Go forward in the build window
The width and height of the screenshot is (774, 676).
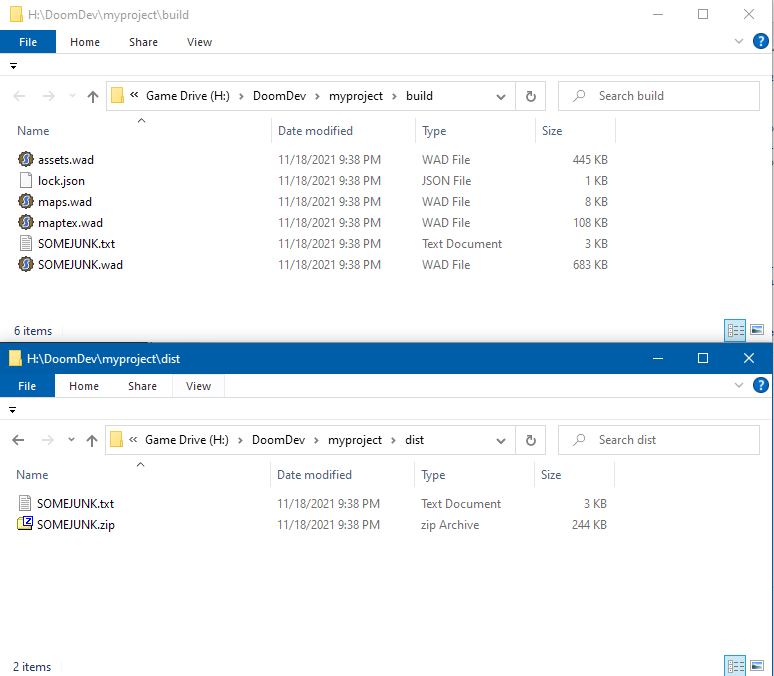click(x=48, y=96)
